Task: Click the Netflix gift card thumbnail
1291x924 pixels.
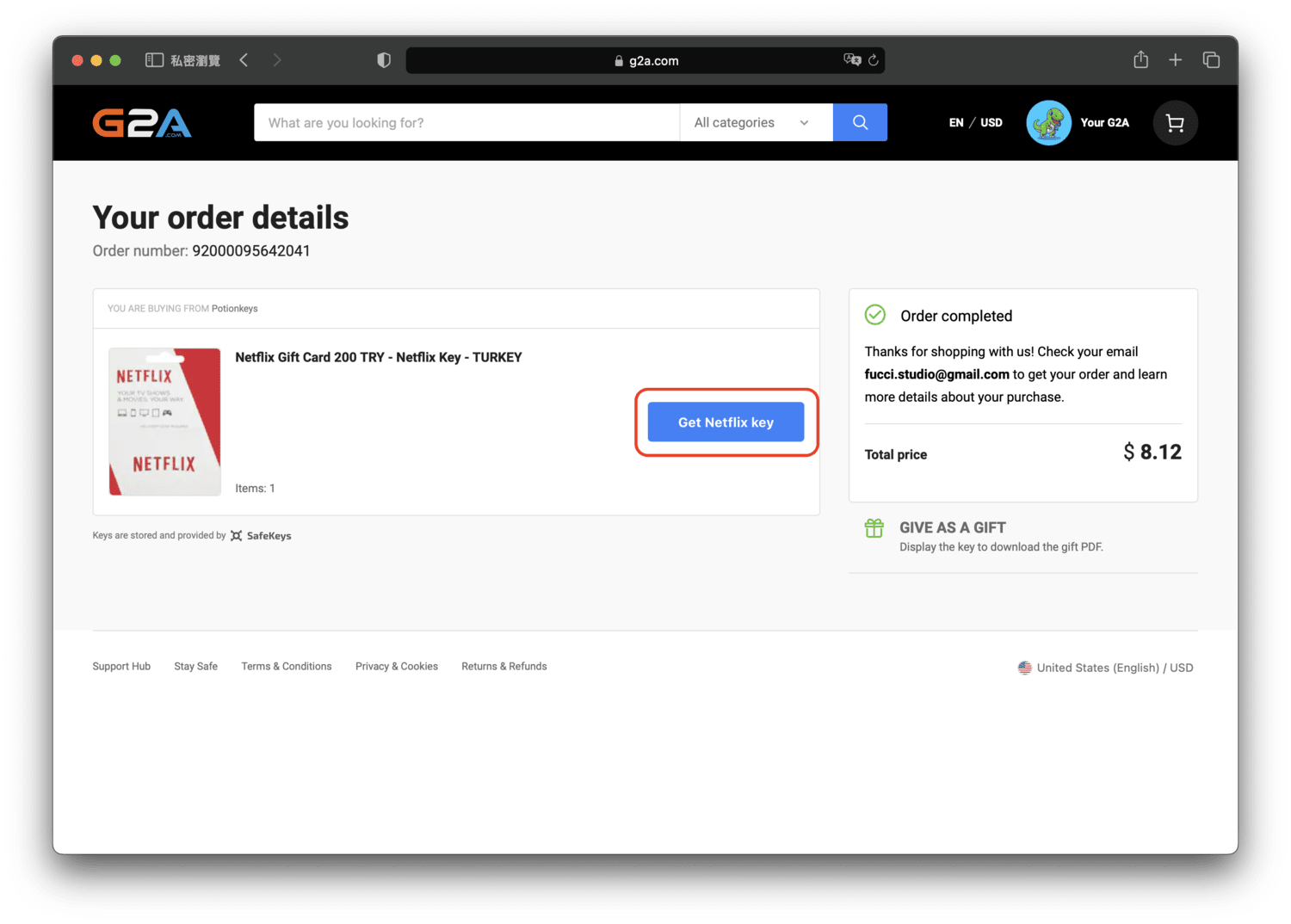Action: tap(164, 422)
